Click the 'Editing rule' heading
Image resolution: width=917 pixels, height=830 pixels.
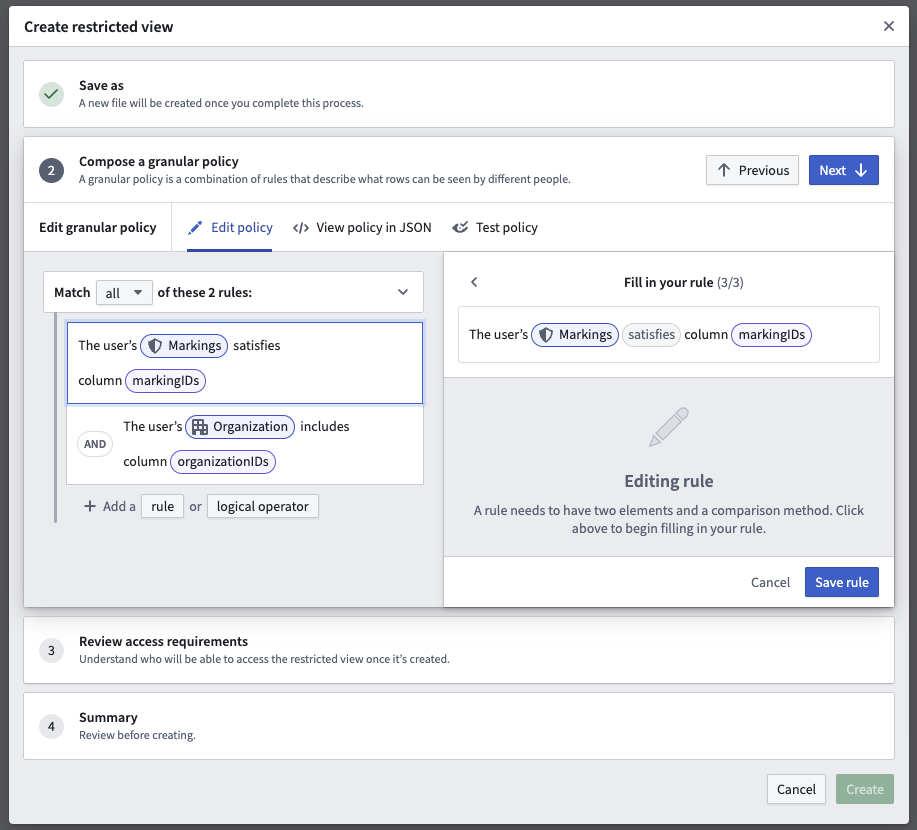click(x=668, y=481)
